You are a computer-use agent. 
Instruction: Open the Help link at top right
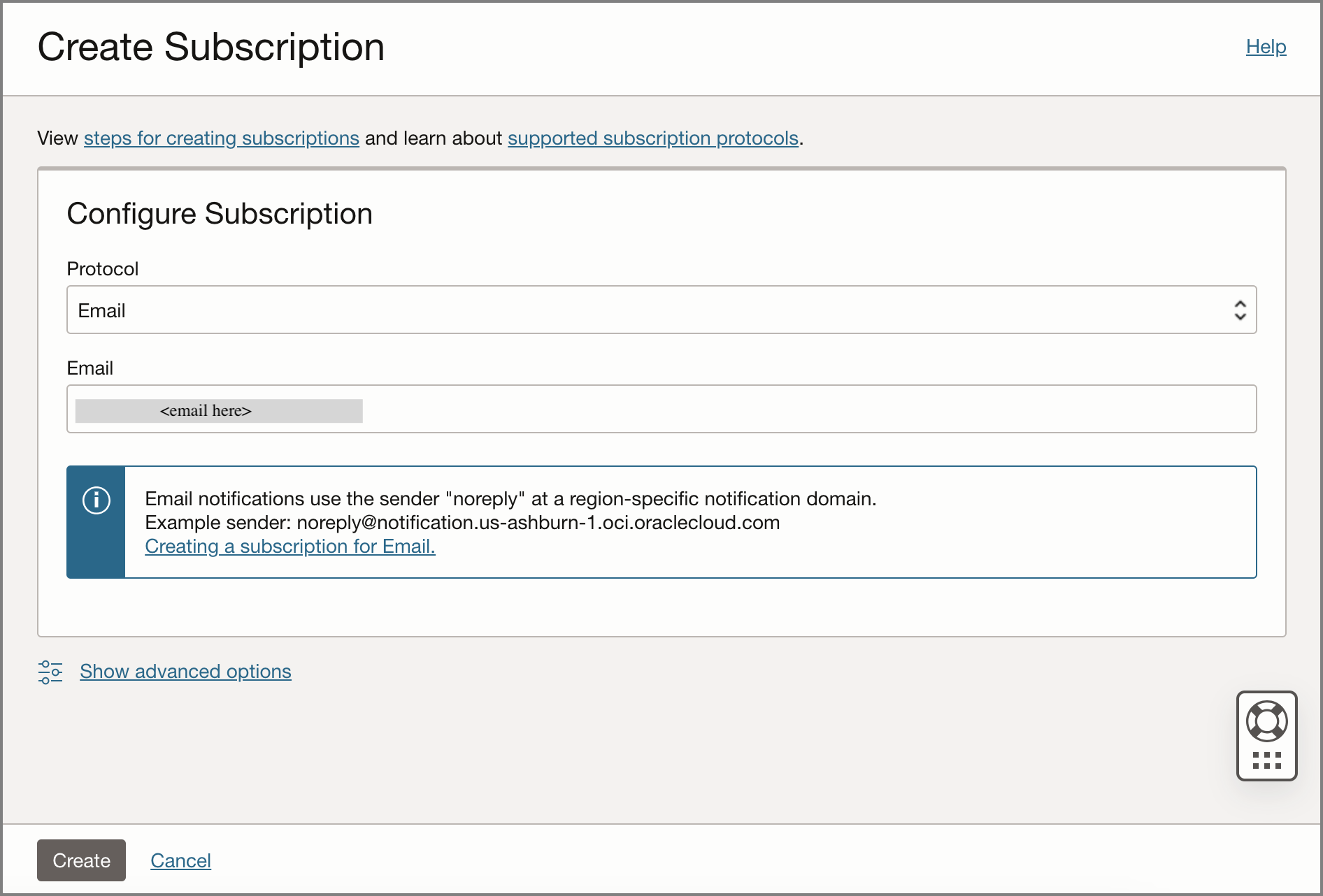(x=1265, y=46)
